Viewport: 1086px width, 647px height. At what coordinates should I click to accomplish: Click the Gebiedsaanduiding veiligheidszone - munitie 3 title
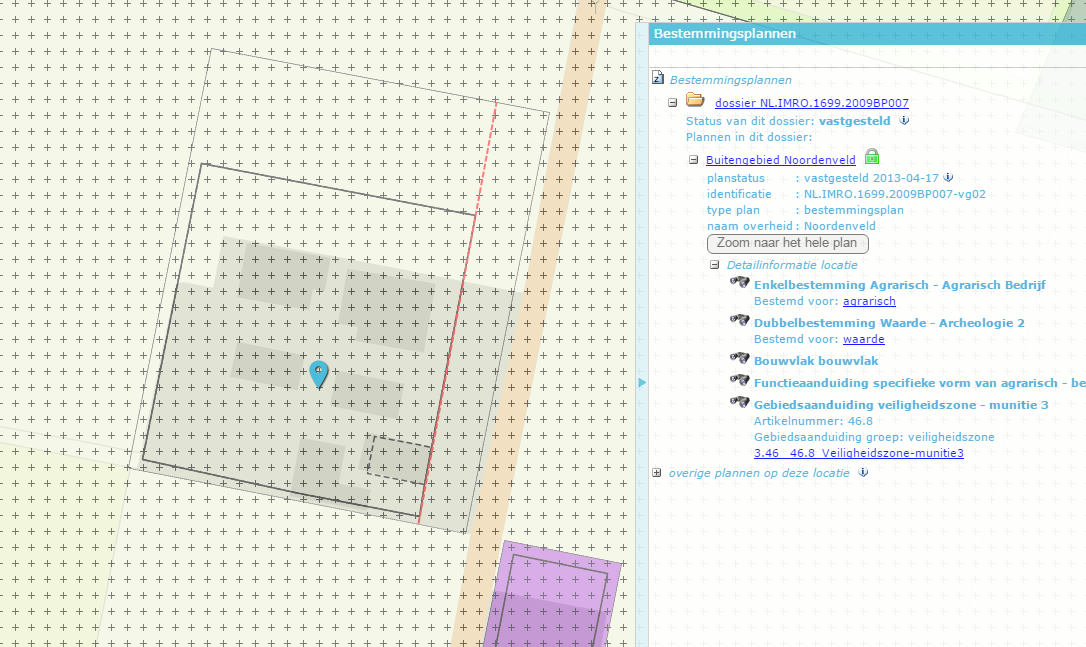[901, 405]
